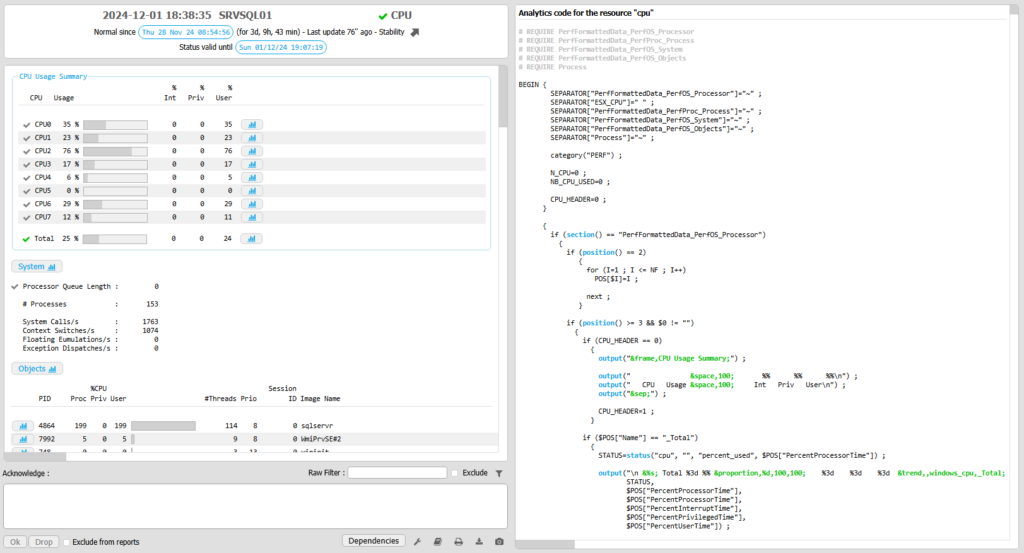Click the N_CPU=0 line in the code

(568, 173)
